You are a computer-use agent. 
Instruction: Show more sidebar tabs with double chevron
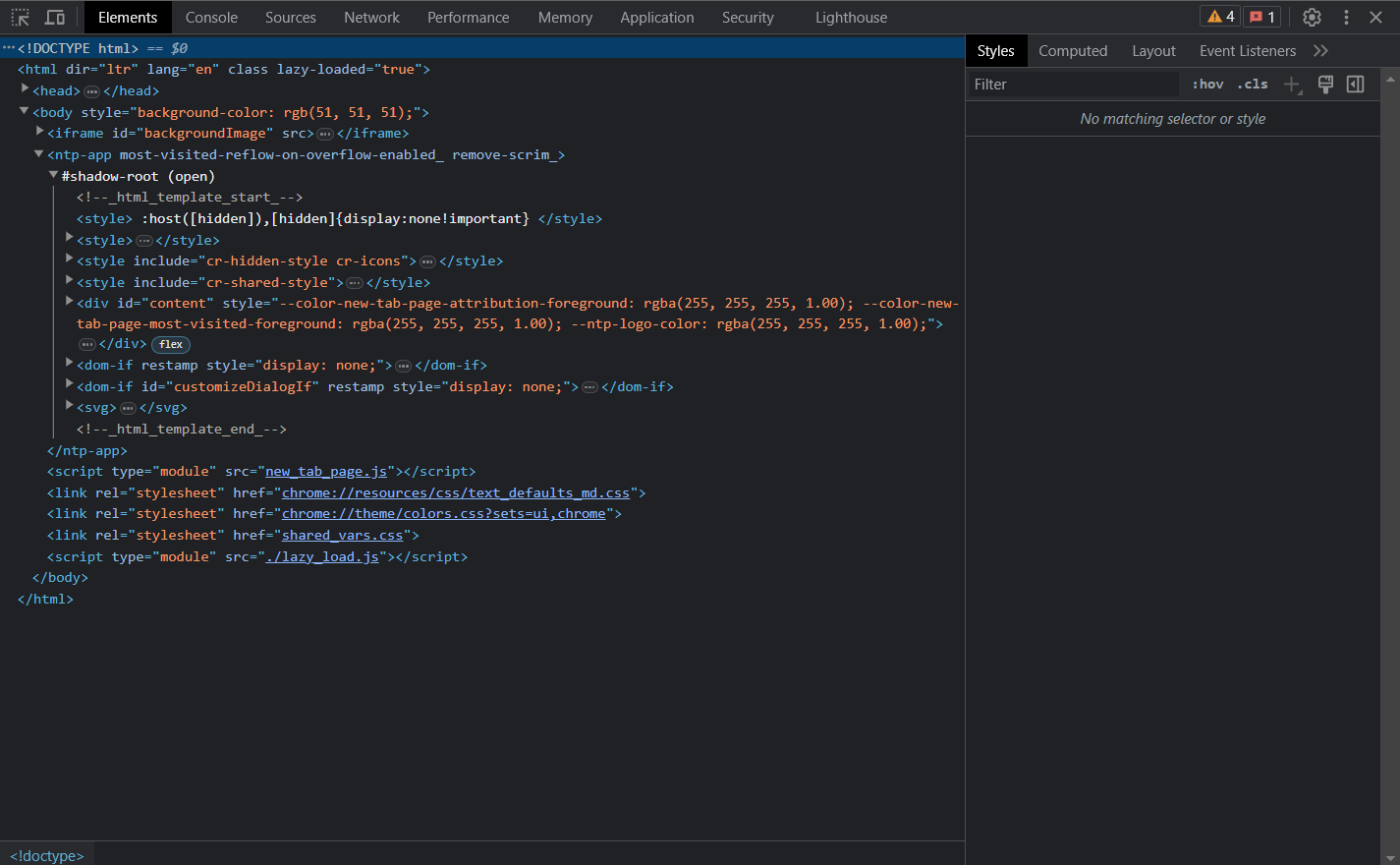[1320, 51]
